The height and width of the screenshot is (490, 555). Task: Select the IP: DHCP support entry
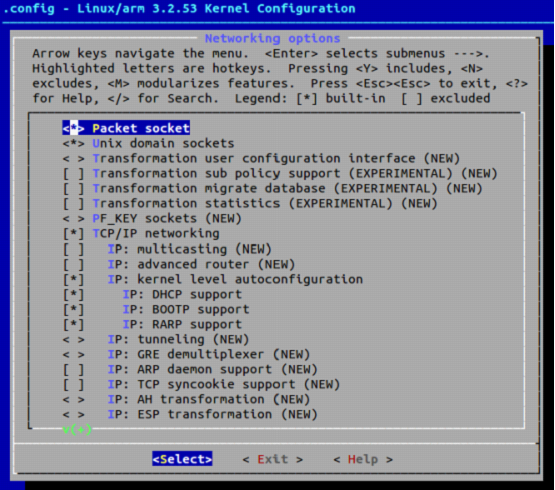pyautogui.click(x=182, y=295)
